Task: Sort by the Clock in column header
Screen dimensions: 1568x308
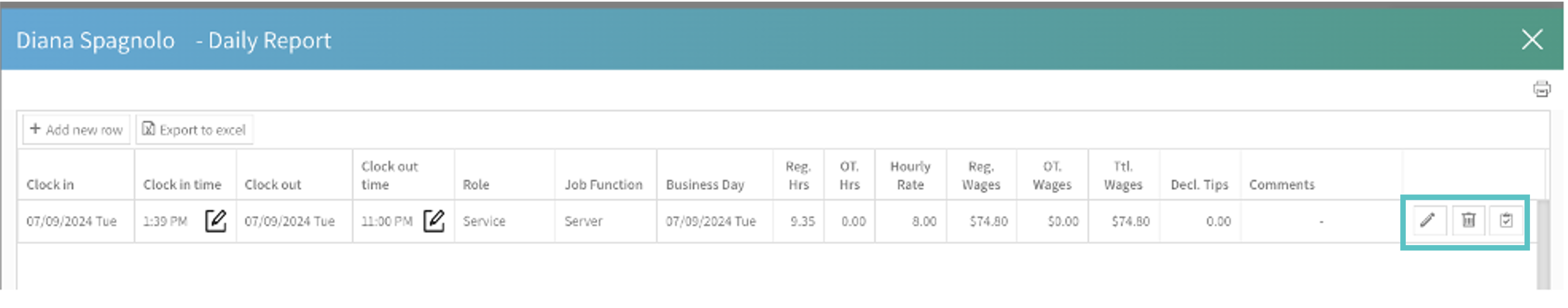Action: click(x=50, y=185)
